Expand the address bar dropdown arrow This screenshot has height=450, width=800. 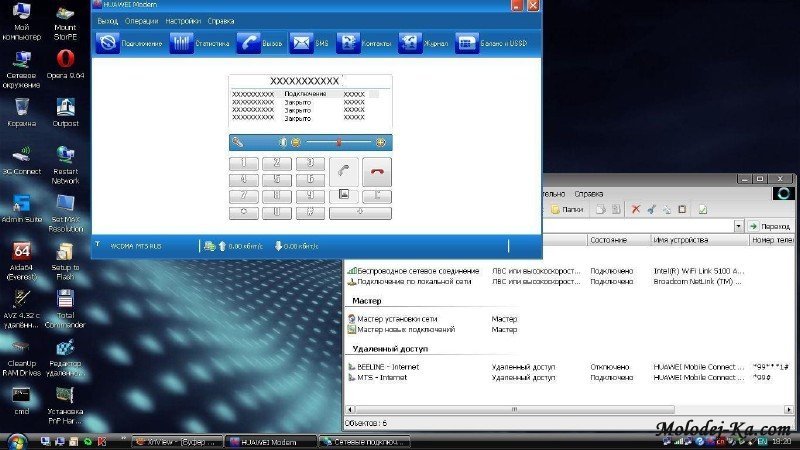(x=738, y=226)
